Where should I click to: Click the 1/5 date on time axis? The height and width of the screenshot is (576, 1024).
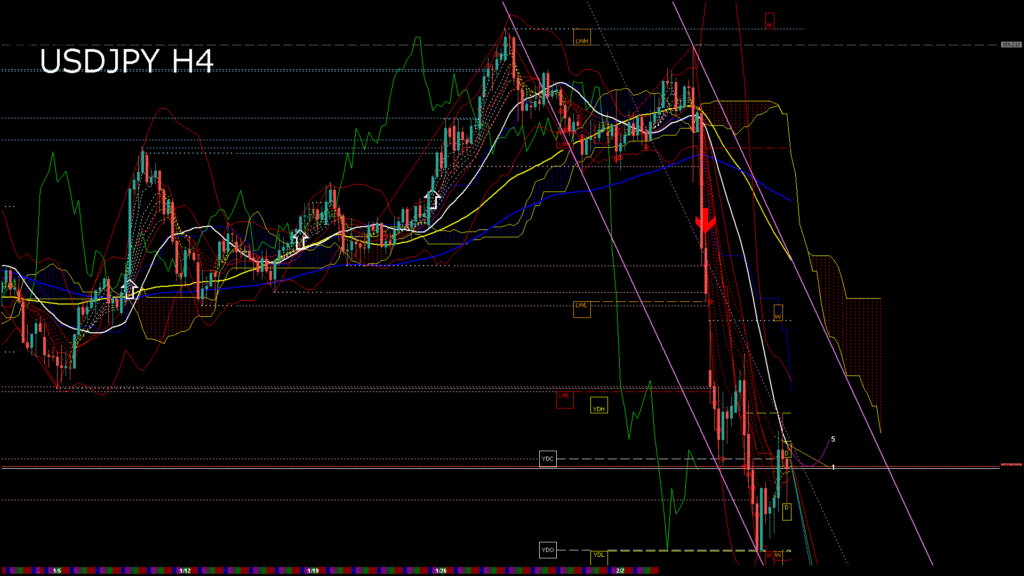point(57,571)
